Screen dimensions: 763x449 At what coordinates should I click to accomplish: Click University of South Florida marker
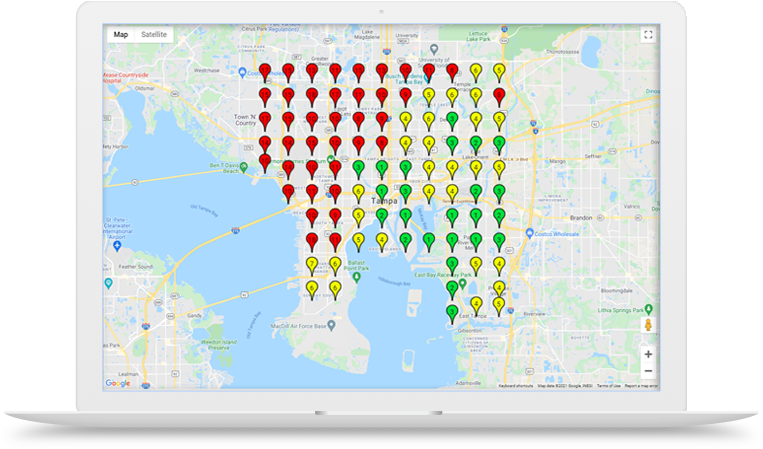pyautogui.click(x=435, y=49)
